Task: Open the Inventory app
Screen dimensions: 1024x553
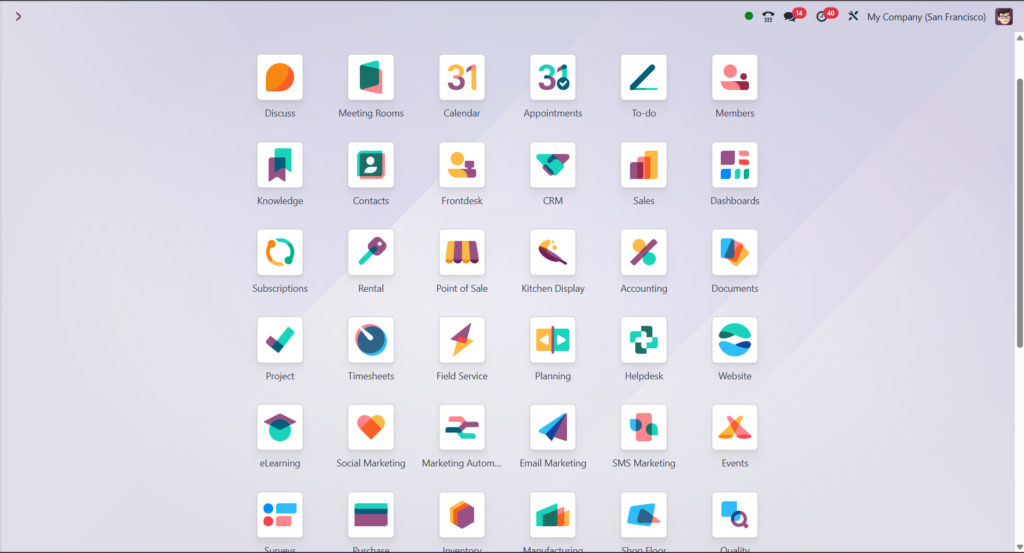Action: (x=462, y=515)
